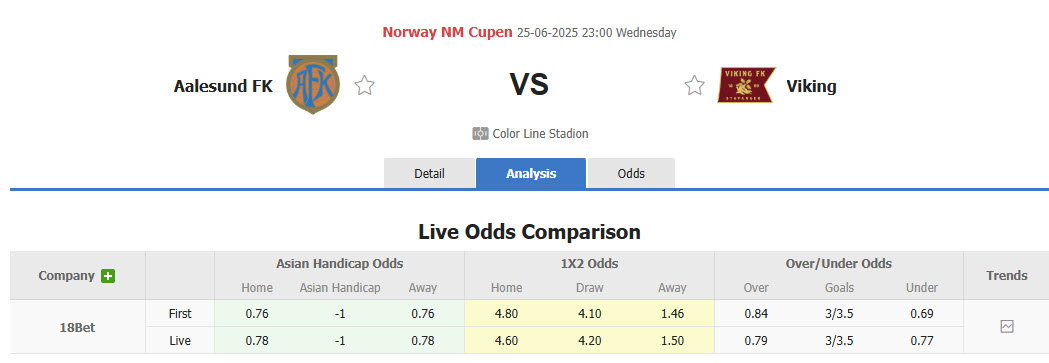
Task: Click first draw odds 4.10
Action: [x=589, y=314]
